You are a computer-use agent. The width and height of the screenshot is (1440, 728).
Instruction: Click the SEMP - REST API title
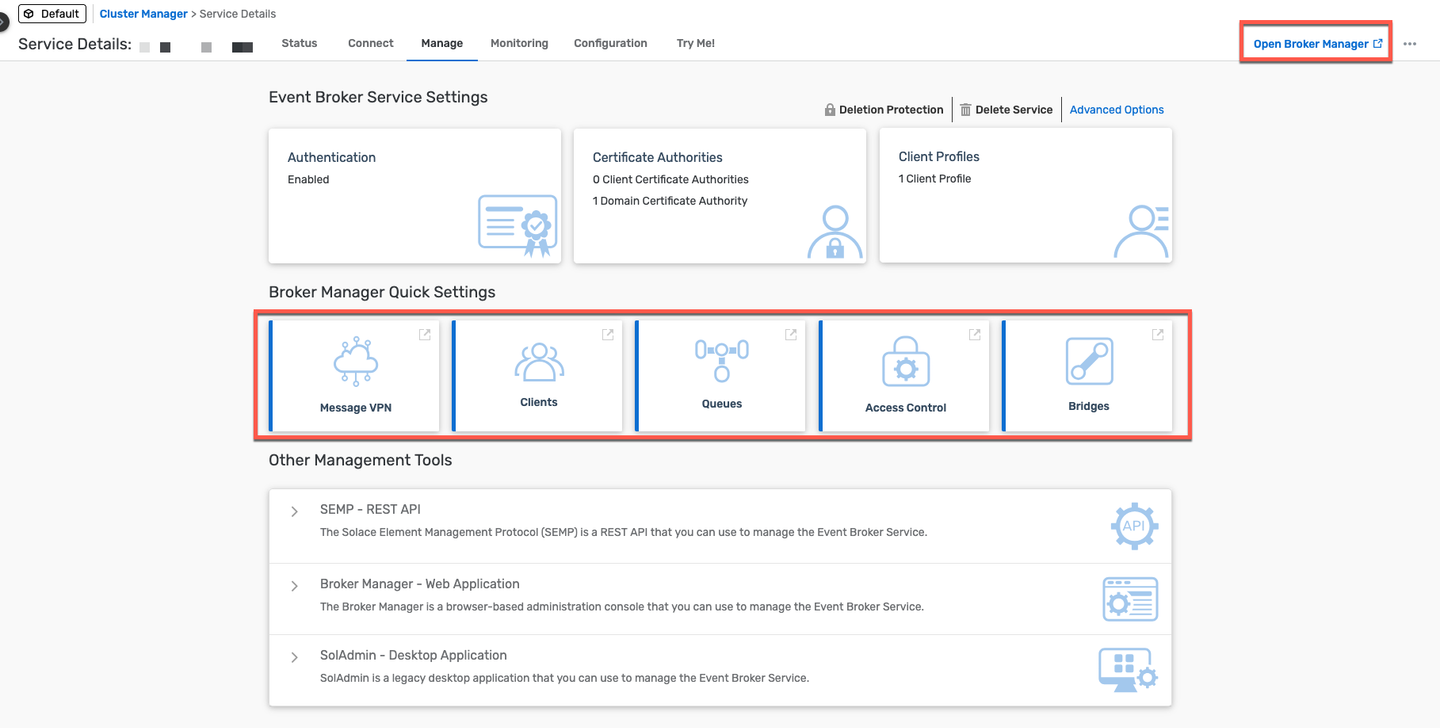tap(370, 509)
